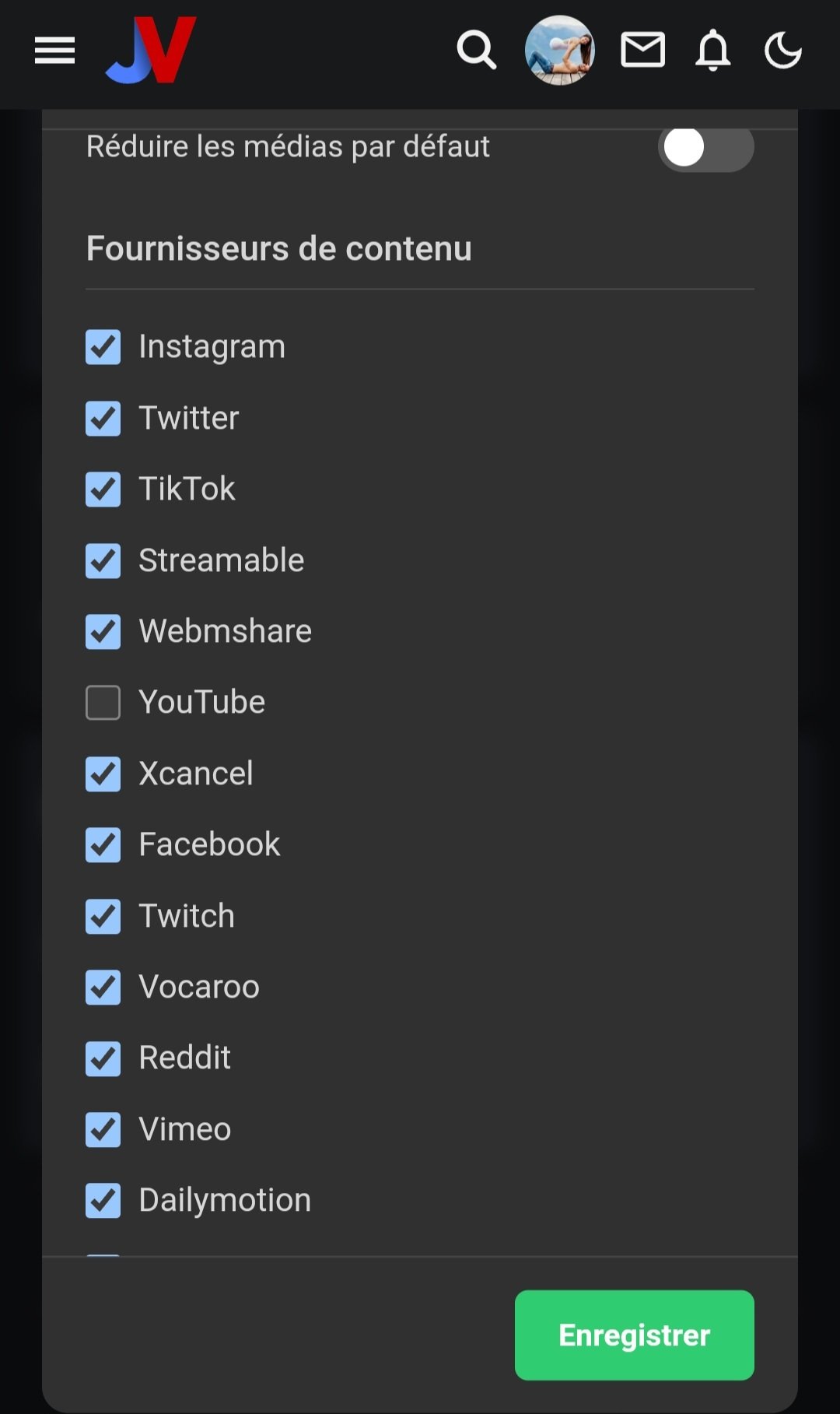
Task: Uncheck the Dailymotion checkbox
Action: click(x=103, y=1201)
